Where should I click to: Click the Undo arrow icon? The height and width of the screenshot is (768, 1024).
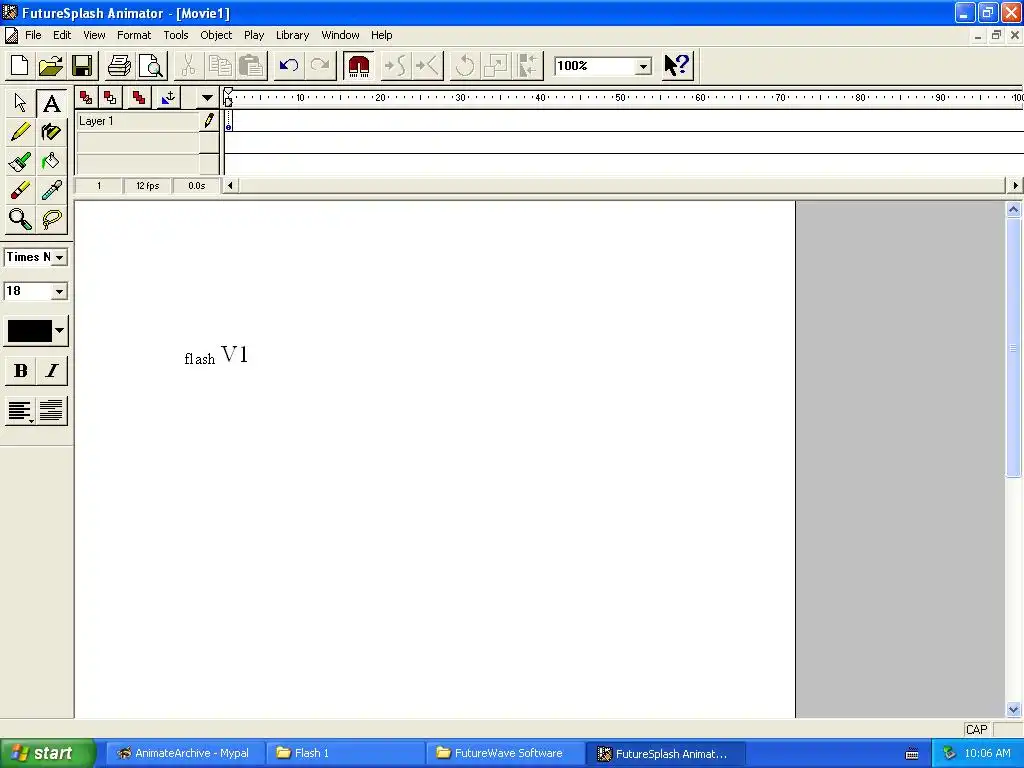tap(289, 65)
